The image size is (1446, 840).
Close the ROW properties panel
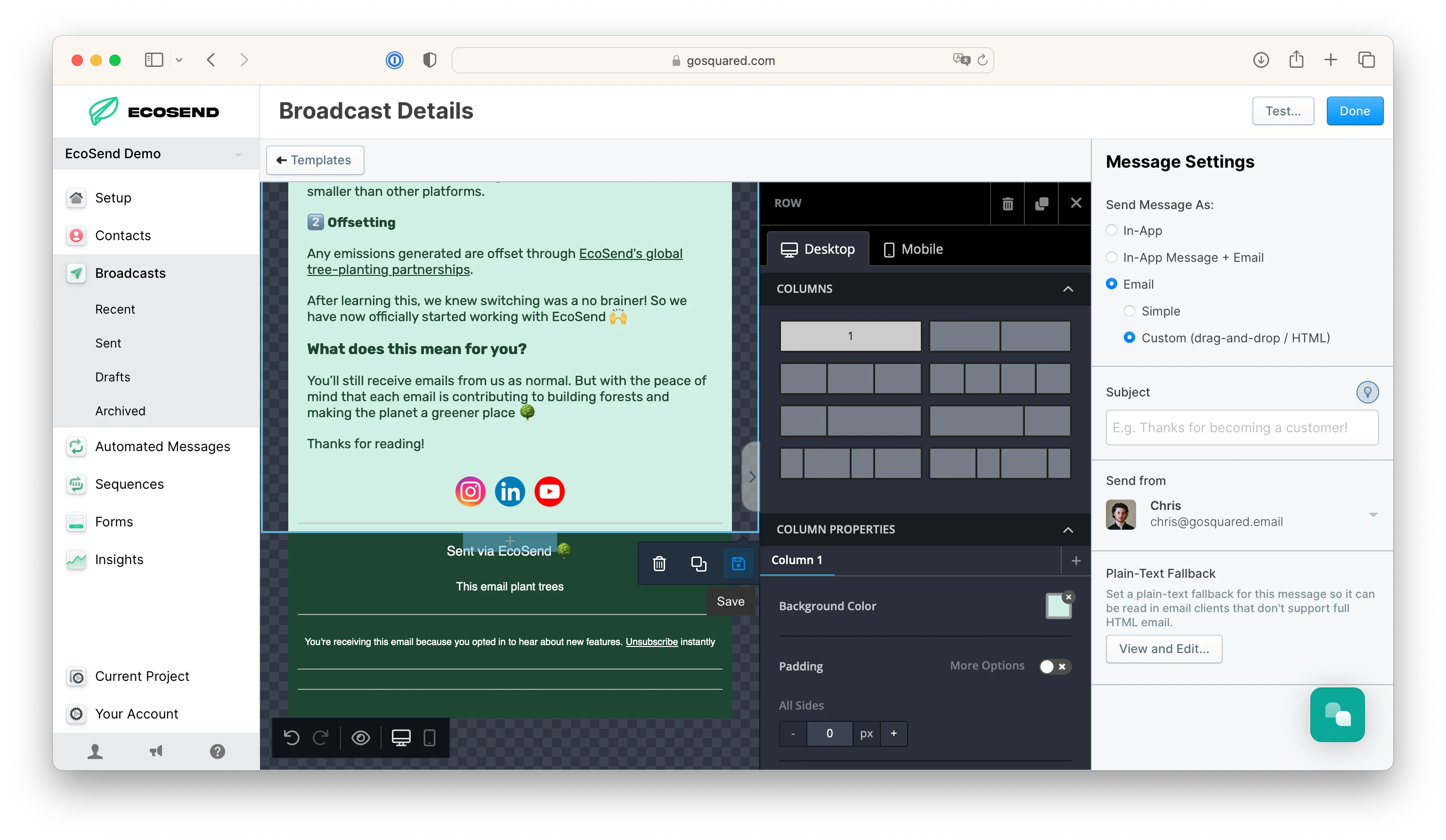1076,203
